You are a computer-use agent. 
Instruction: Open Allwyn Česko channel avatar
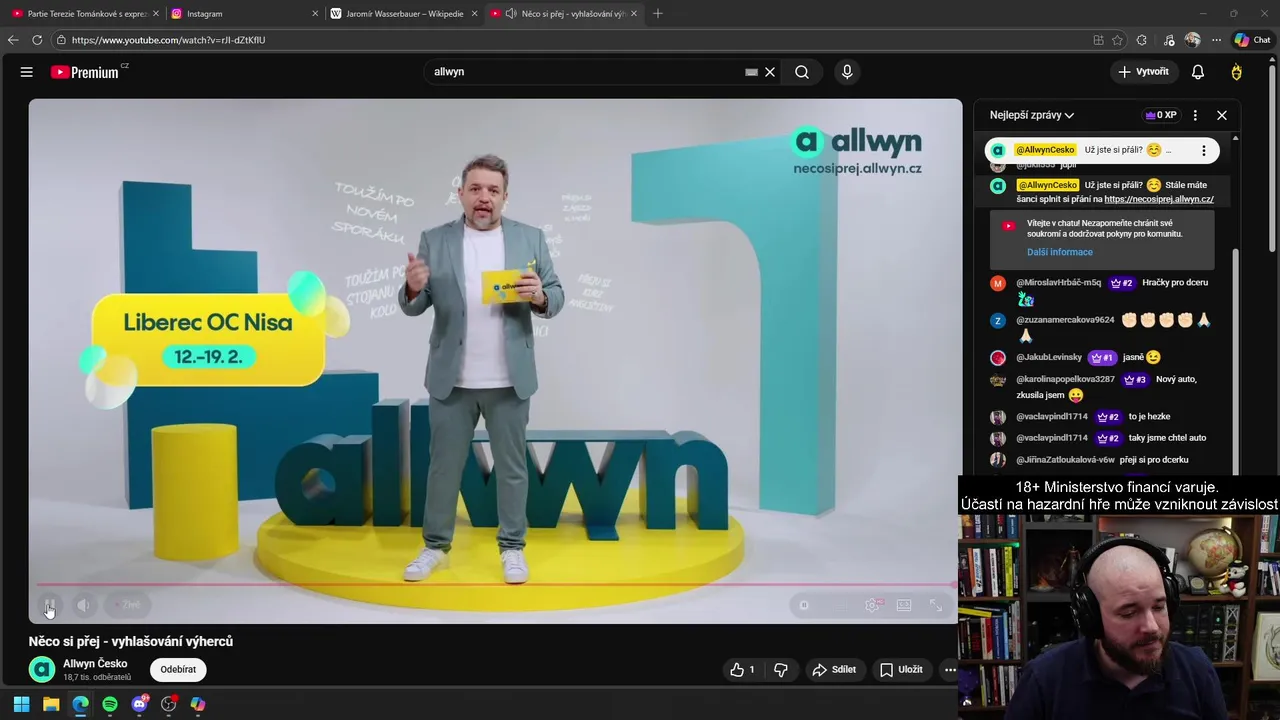pos(42,669)
